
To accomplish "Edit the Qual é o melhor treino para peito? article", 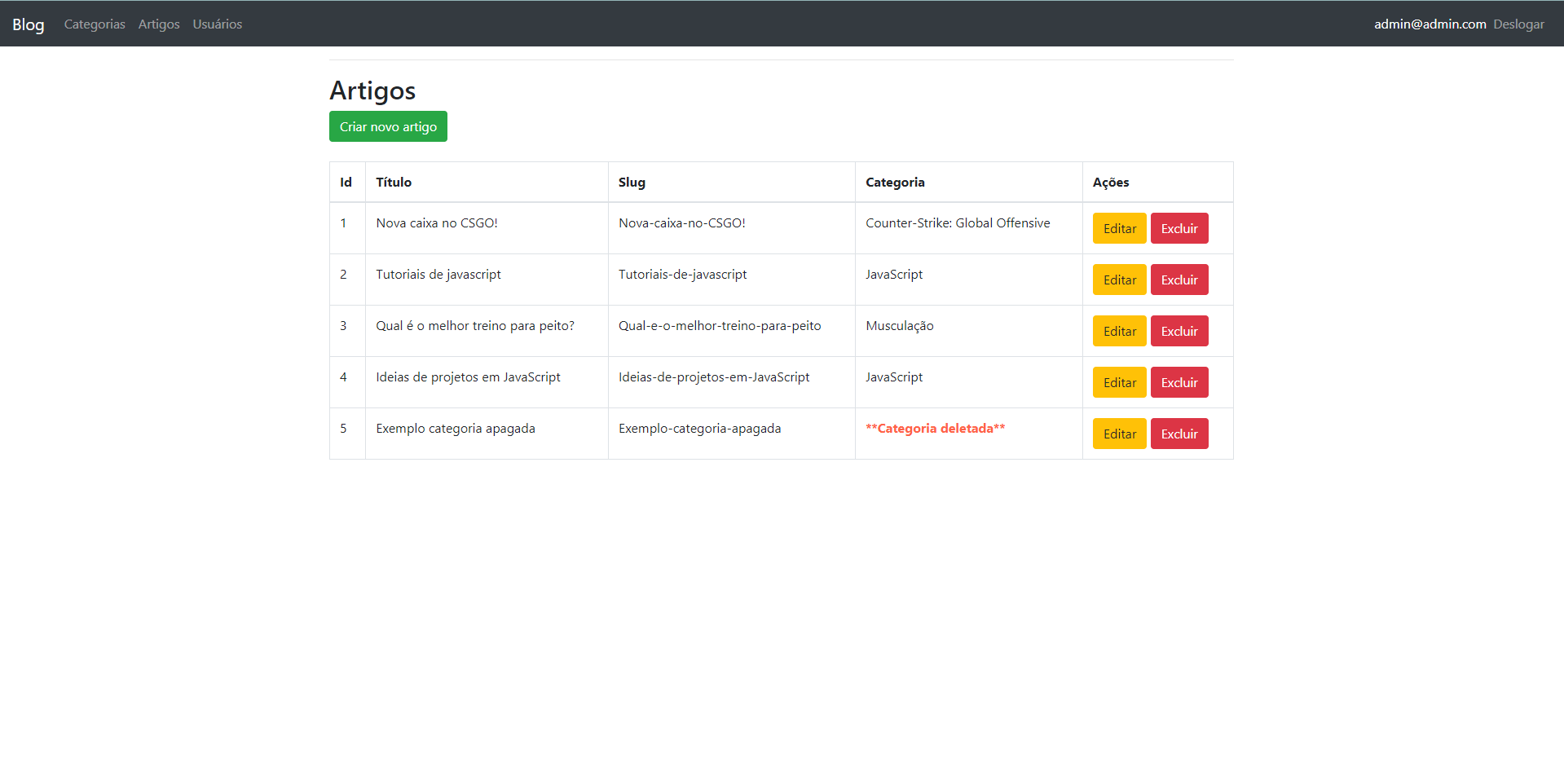I will (1118, 331).
